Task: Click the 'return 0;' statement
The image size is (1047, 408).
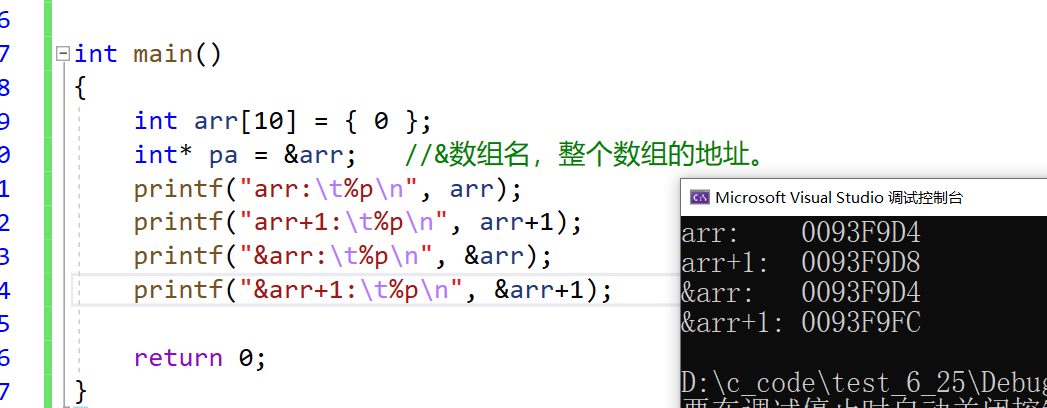Action: [200, 359]
